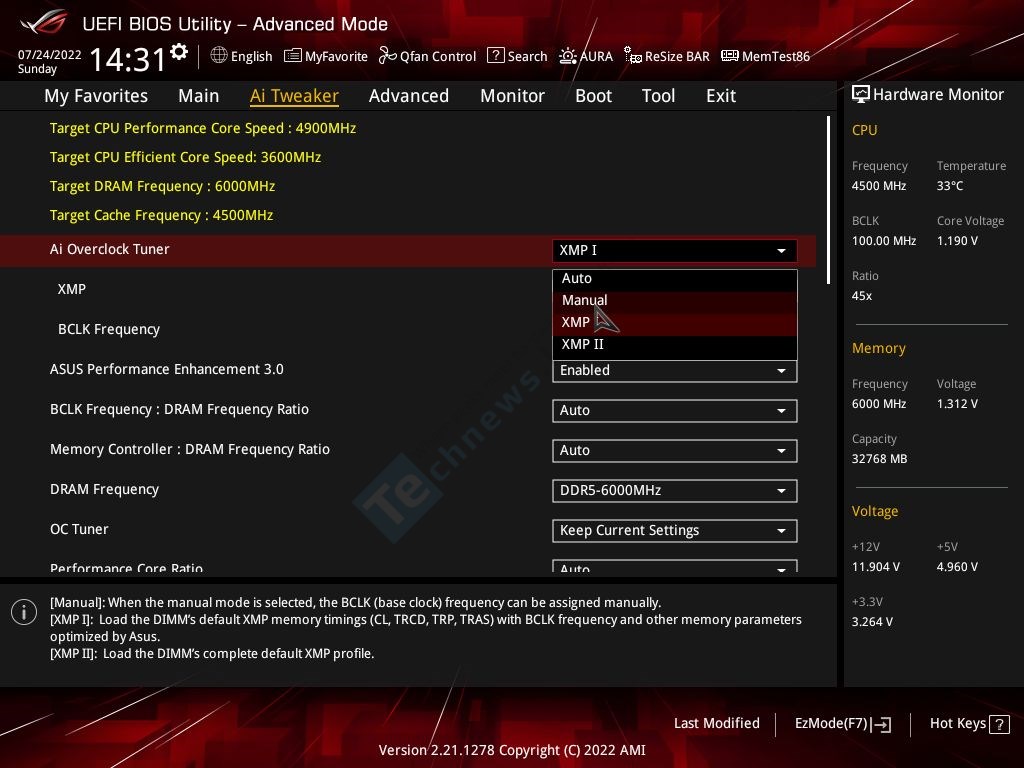Image resolution: width=1024 pixels, height=768 pixels.
Task: Click the 1.312 V memory voltage value
Action: tap(957, 404)
